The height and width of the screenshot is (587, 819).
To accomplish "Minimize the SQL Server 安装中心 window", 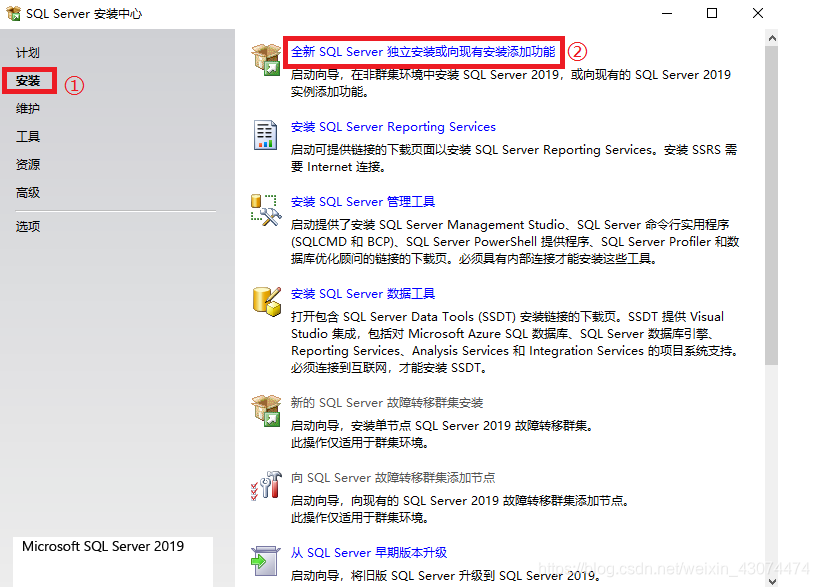I will pos(667,13).
